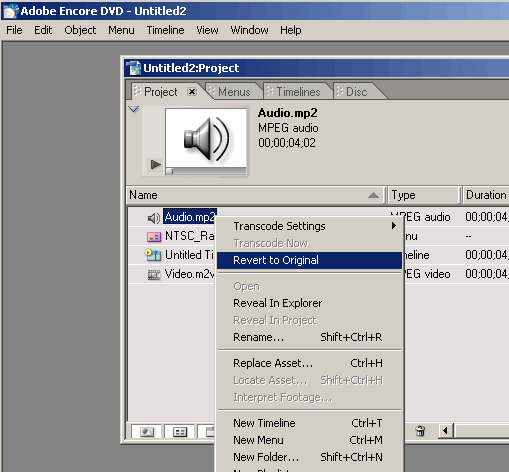This screenshot has height=472, width=509.
Task: Click the 00;00;04 duration of Video.m2v
Action: pyautogui.click(x=487, y=274)
